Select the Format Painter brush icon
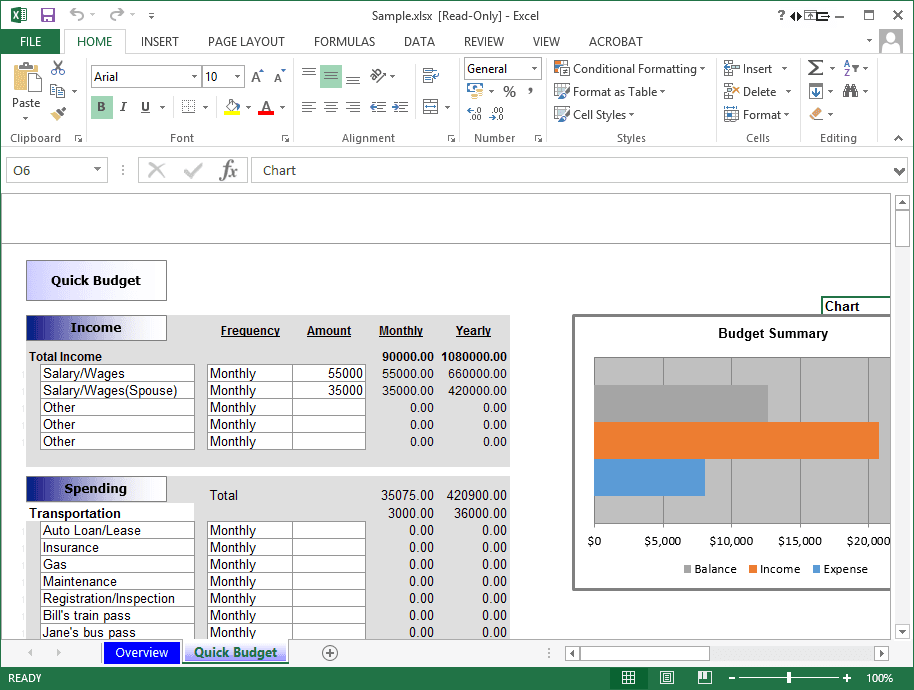 [x=58, y=114]
